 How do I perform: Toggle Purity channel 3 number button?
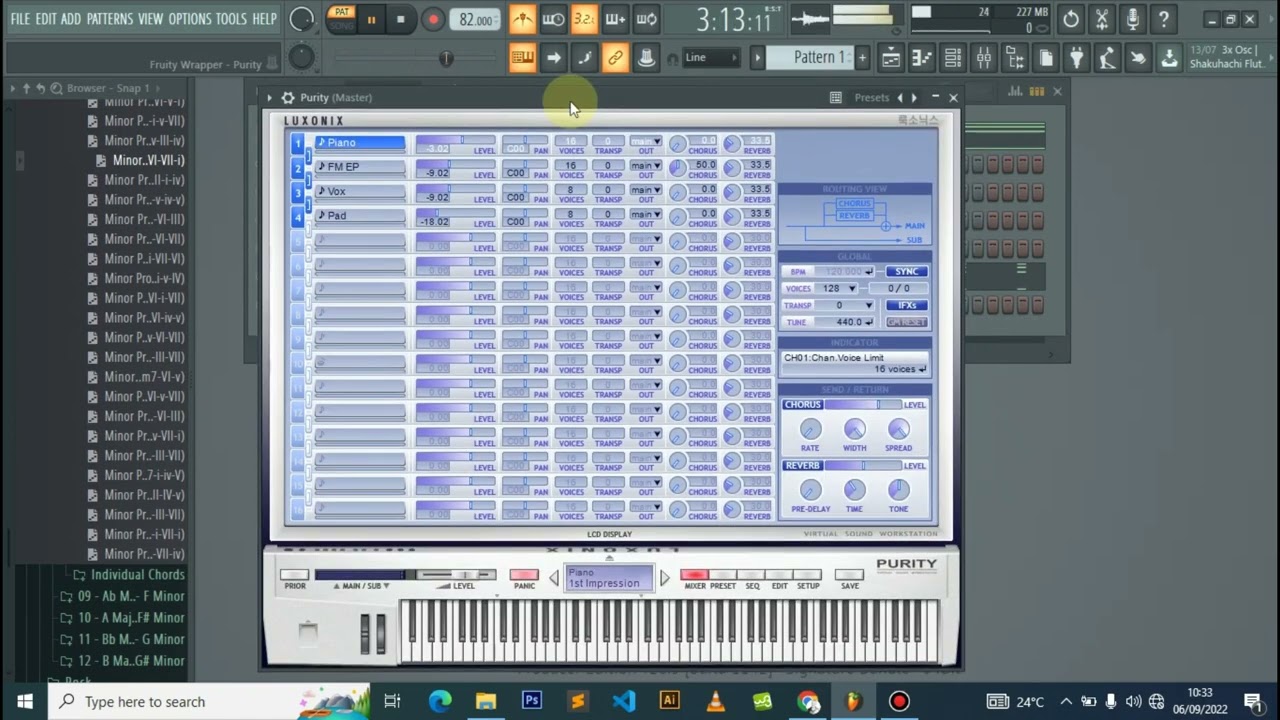point(297,193)
